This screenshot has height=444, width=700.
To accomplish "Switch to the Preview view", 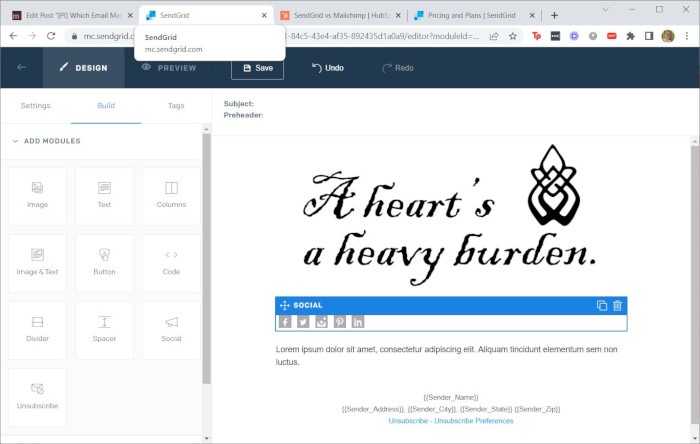I will (169, 68).
